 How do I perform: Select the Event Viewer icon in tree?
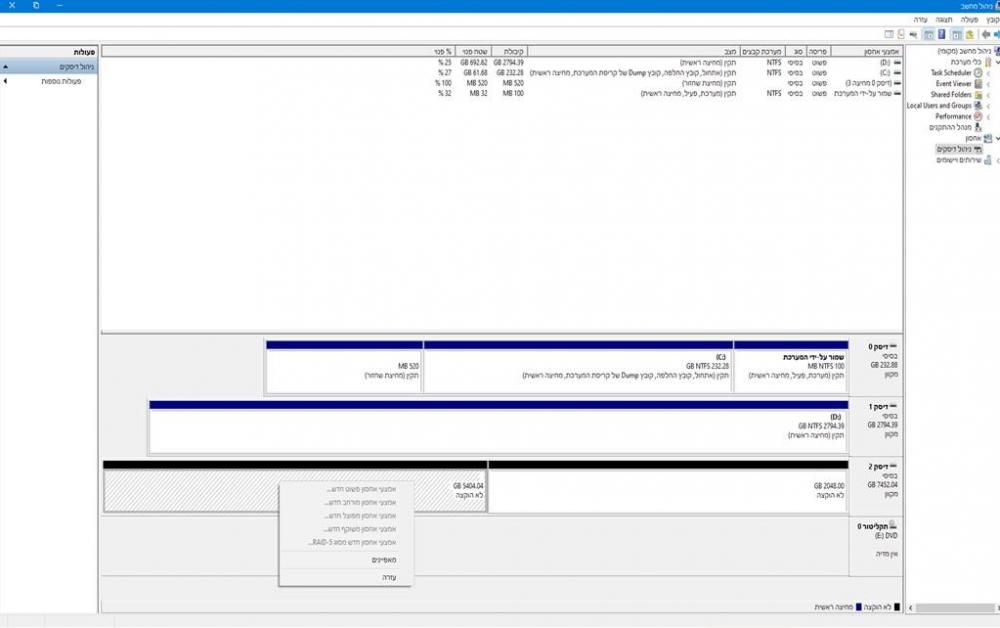[978, 84]
